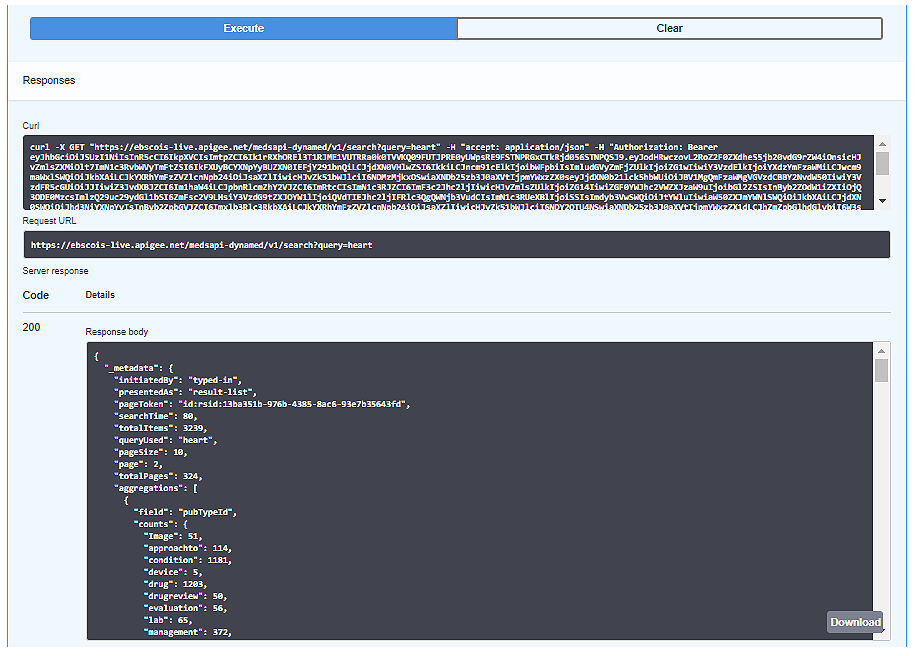Viewport: 916px width, 656px height.
Task: Download the response body
Action: point(854,622)
